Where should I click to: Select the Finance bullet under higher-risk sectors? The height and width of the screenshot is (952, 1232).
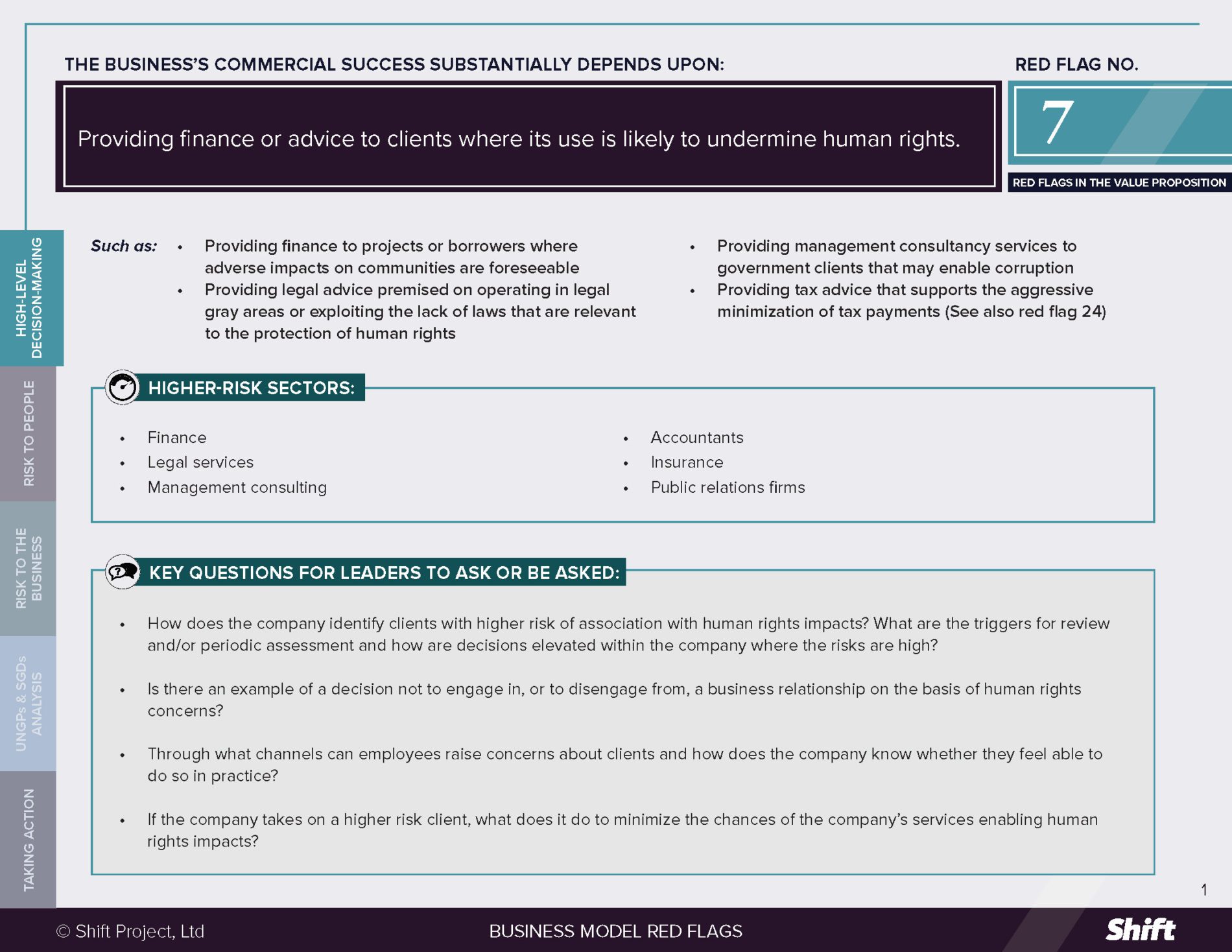point(177,438)
